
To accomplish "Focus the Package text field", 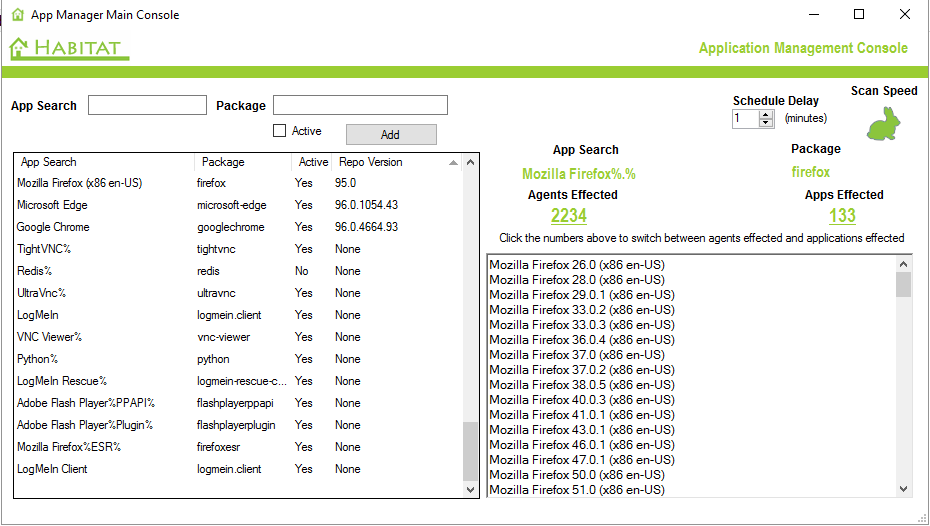I will point(360,106).
